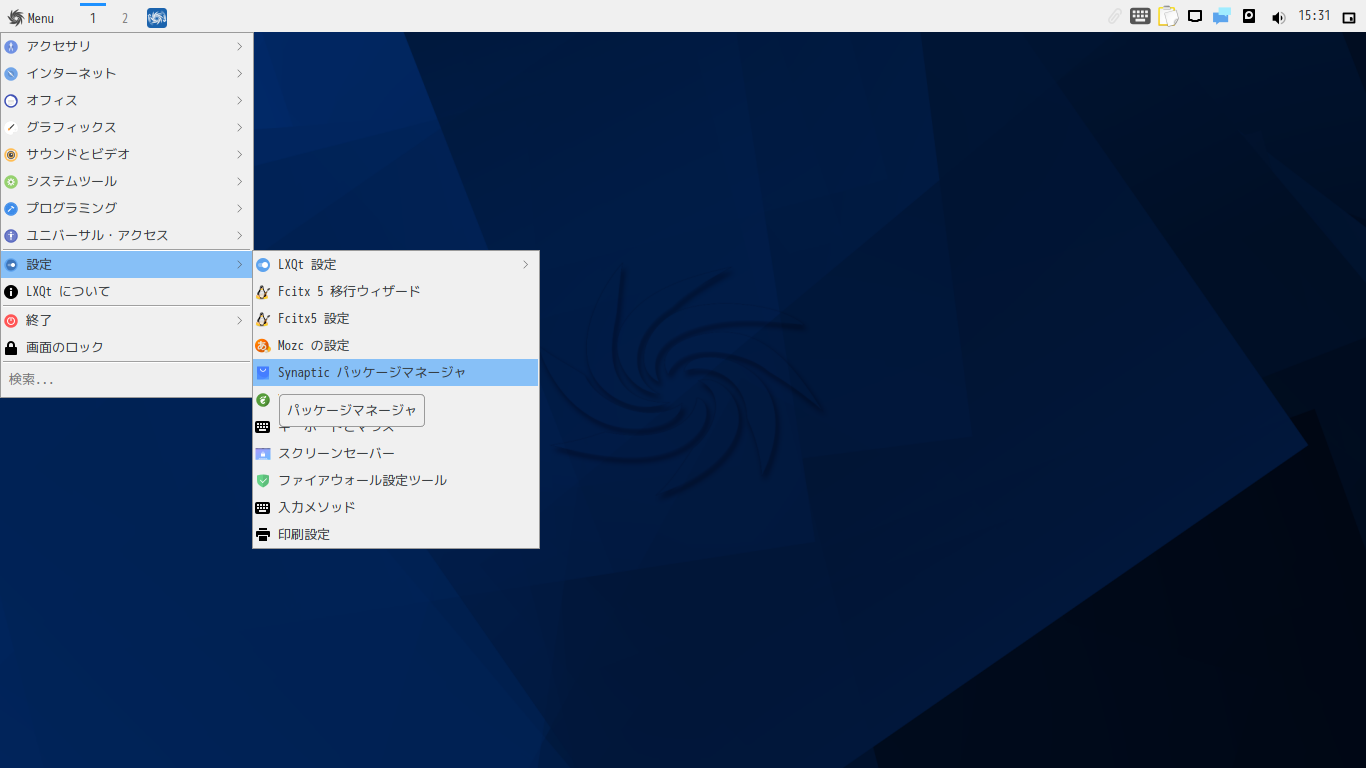Open the LXQt Menu button
The width and height of the screenshot is (1366, 768).
coord(31,18)
